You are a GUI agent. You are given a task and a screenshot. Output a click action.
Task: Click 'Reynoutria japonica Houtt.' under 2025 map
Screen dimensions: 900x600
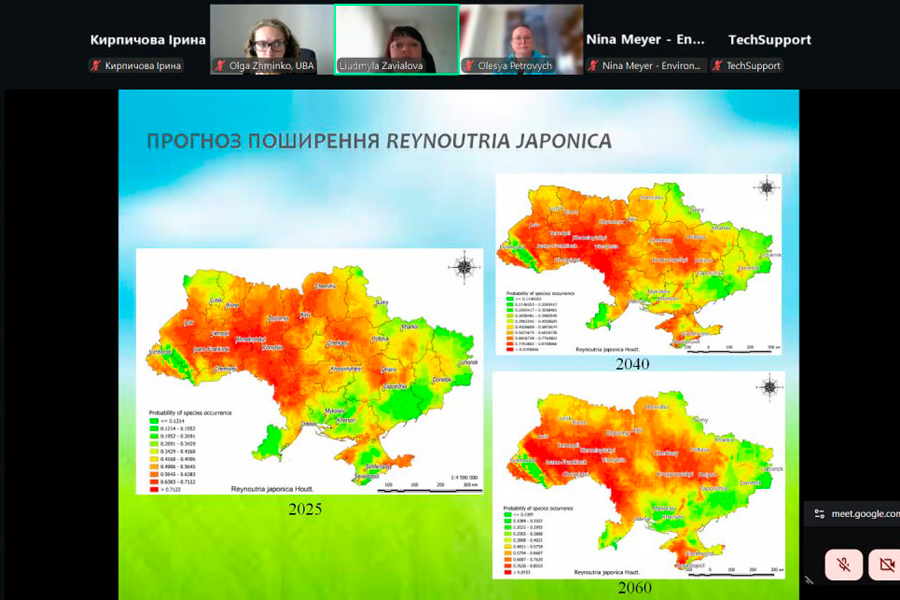click(x=272, y=489)
